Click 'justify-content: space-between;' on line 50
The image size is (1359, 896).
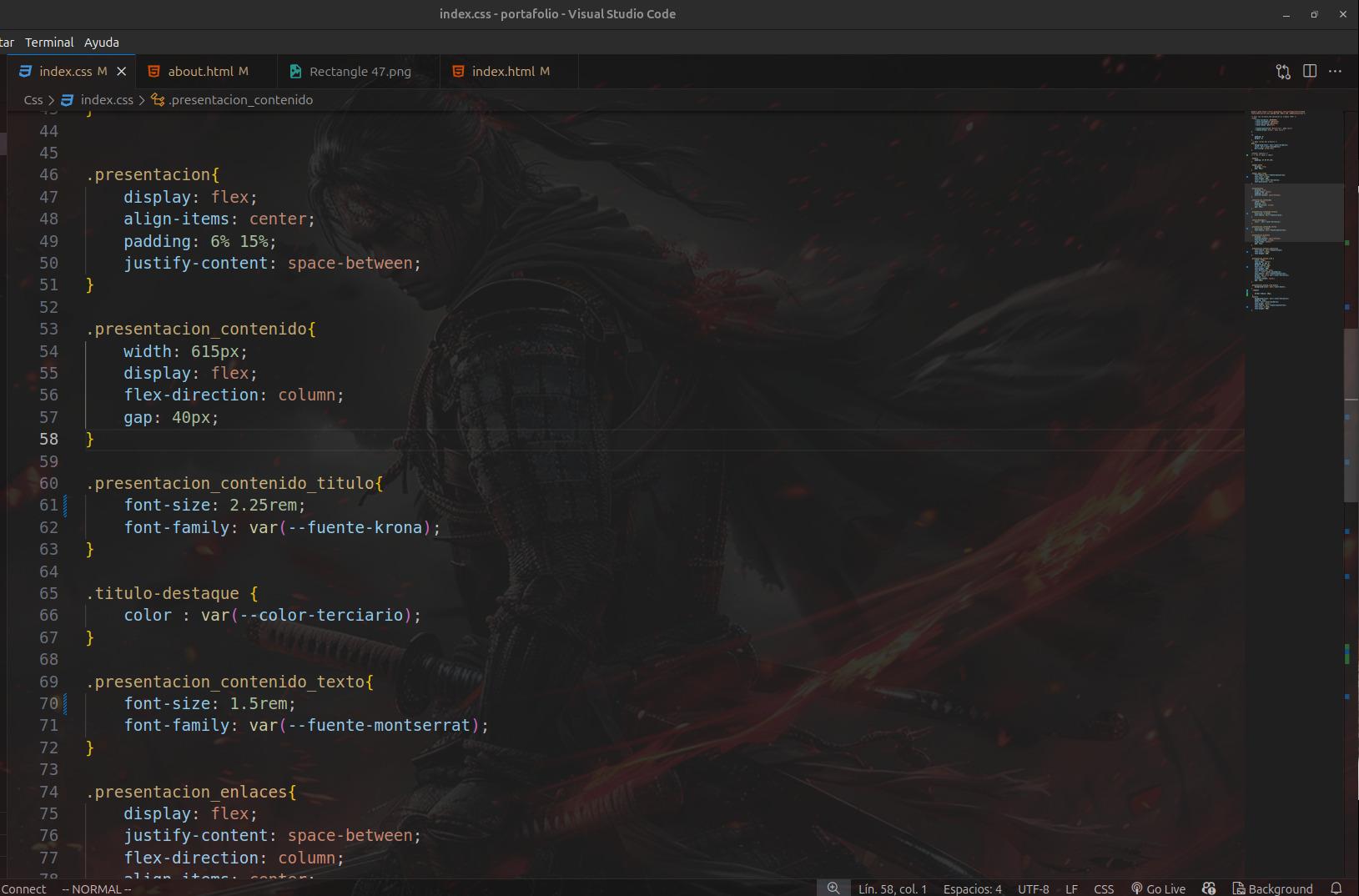point(273,264)
